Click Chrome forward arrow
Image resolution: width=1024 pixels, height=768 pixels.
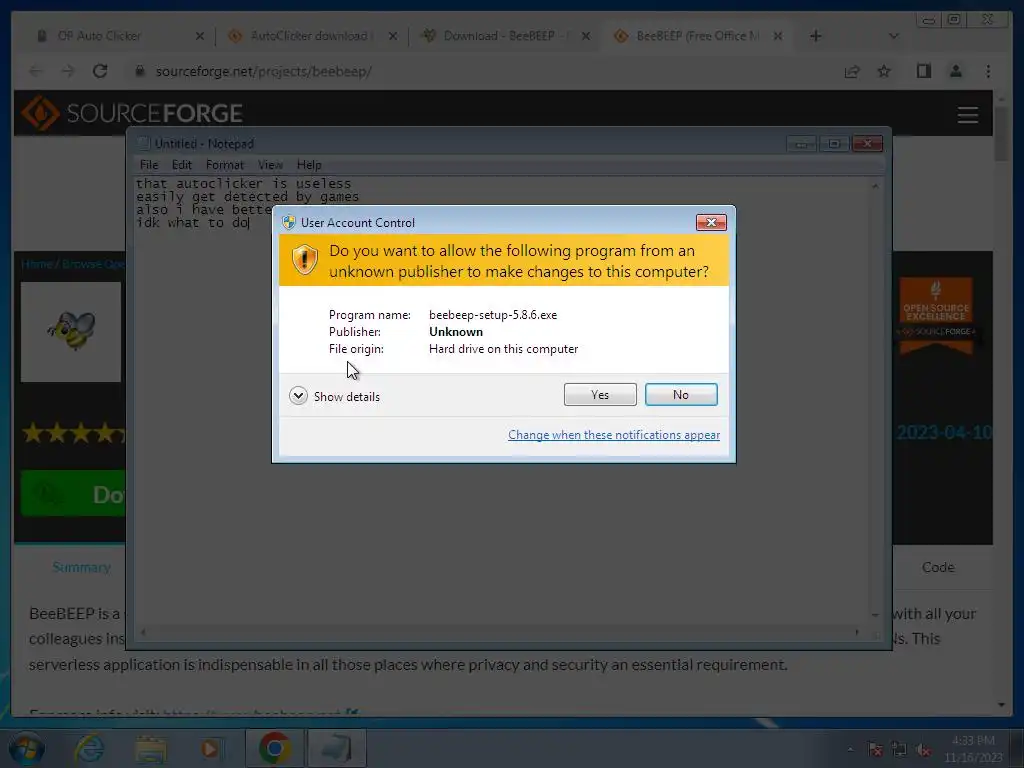(68, 71)
